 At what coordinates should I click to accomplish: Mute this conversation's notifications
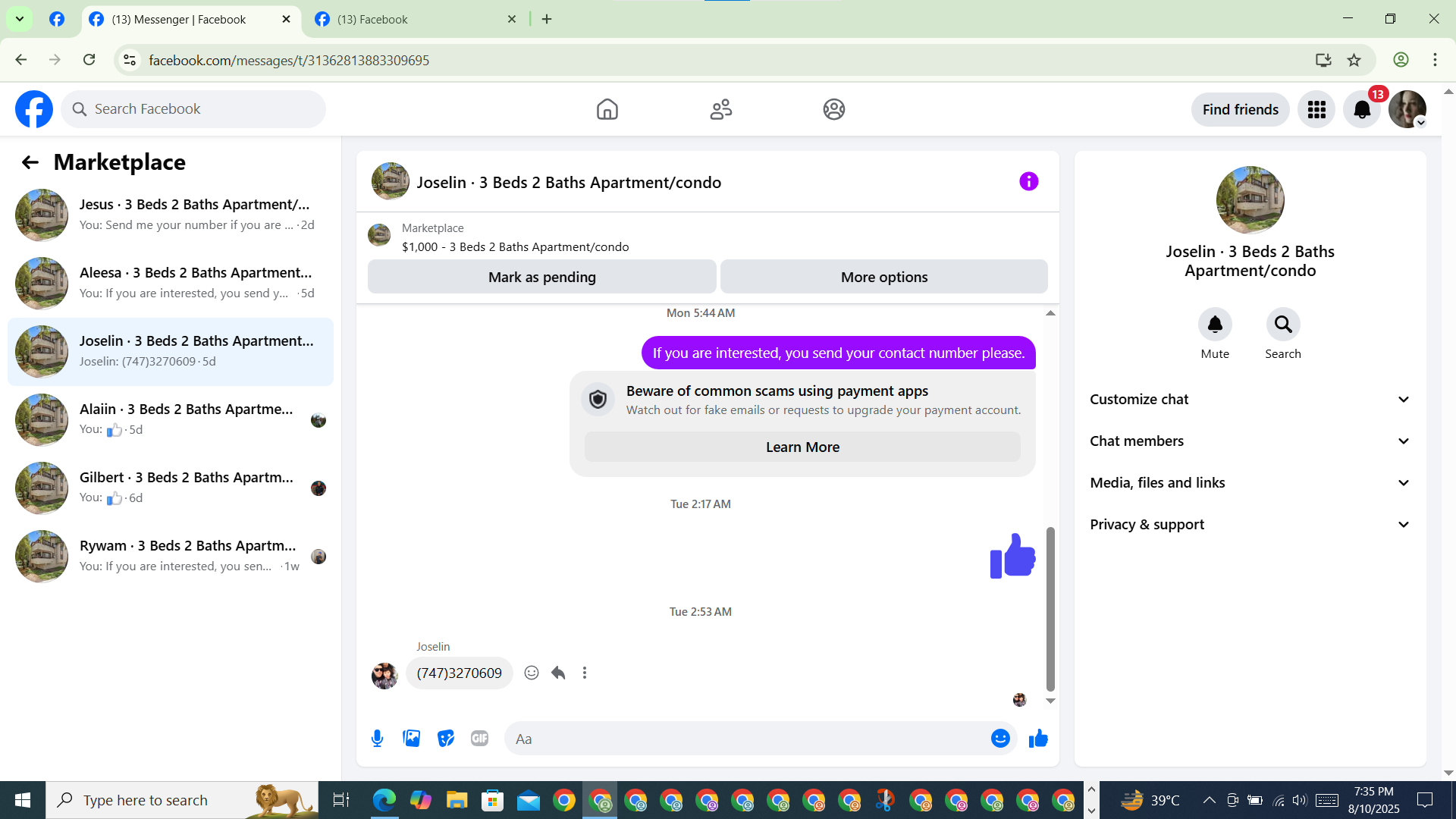tap(1215, 325)
